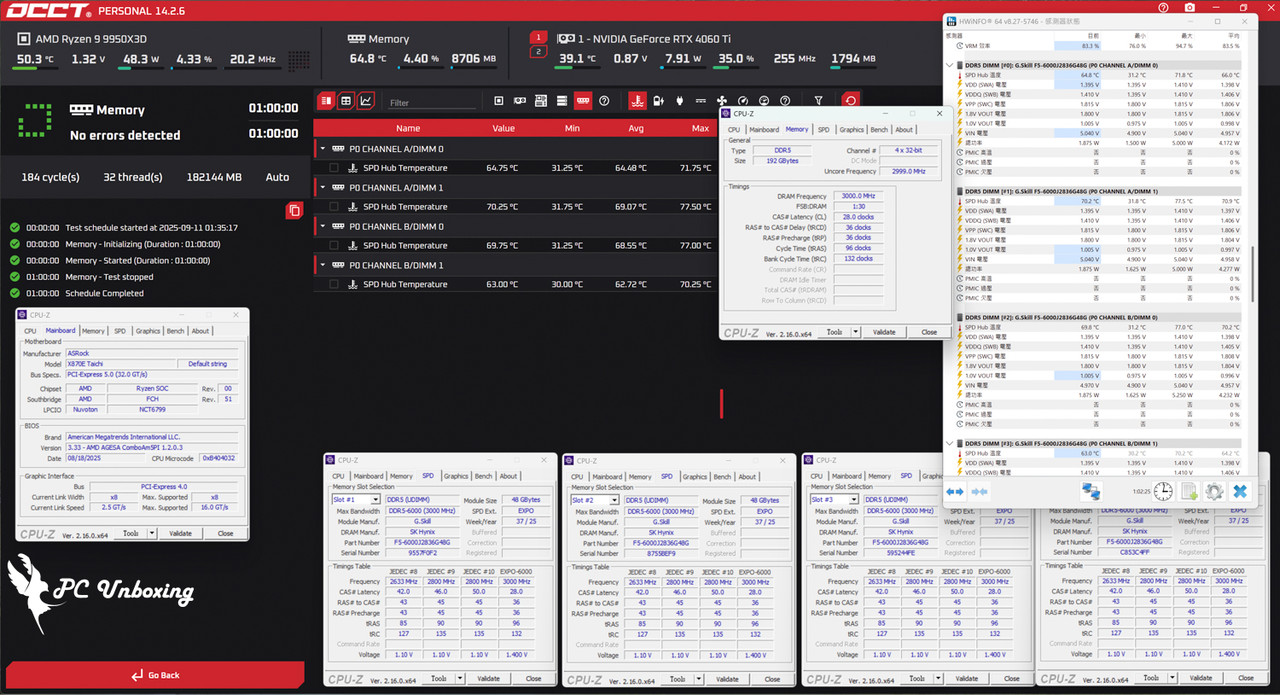Screen dimensions: 1280x695
Task: Open HWiNFO sensor settings gear icon
Action: click(x=1214, y=492)
